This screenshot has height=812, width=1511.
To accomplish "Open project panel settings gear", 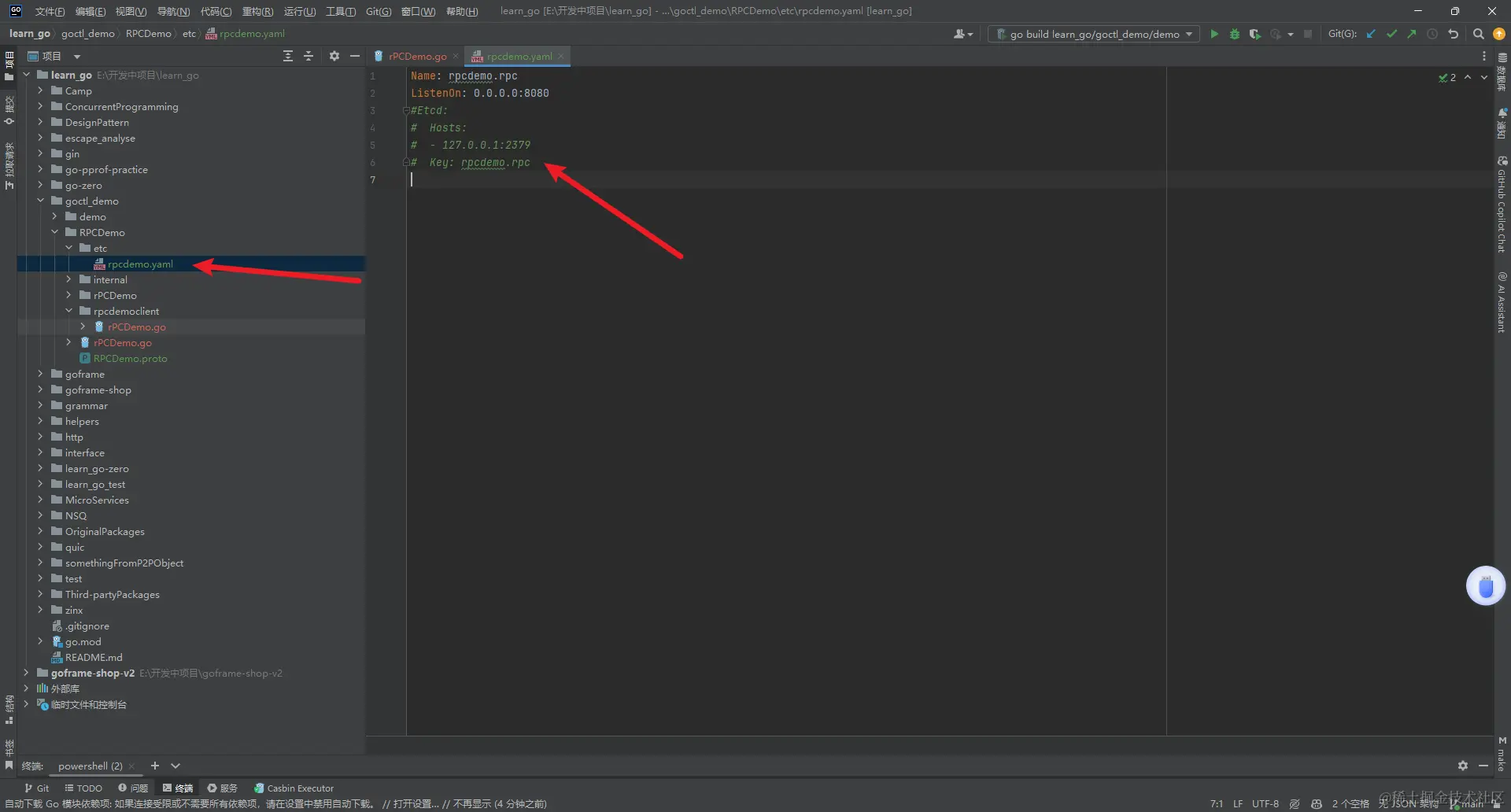I will tap(334, 56).
